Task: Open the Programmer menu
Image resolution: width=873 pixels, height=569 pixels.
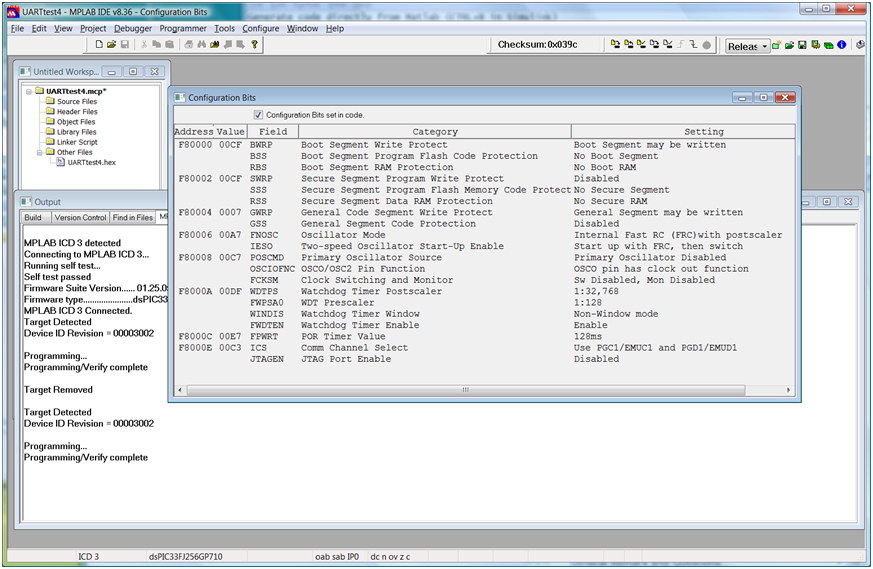Action: [183, 28]
